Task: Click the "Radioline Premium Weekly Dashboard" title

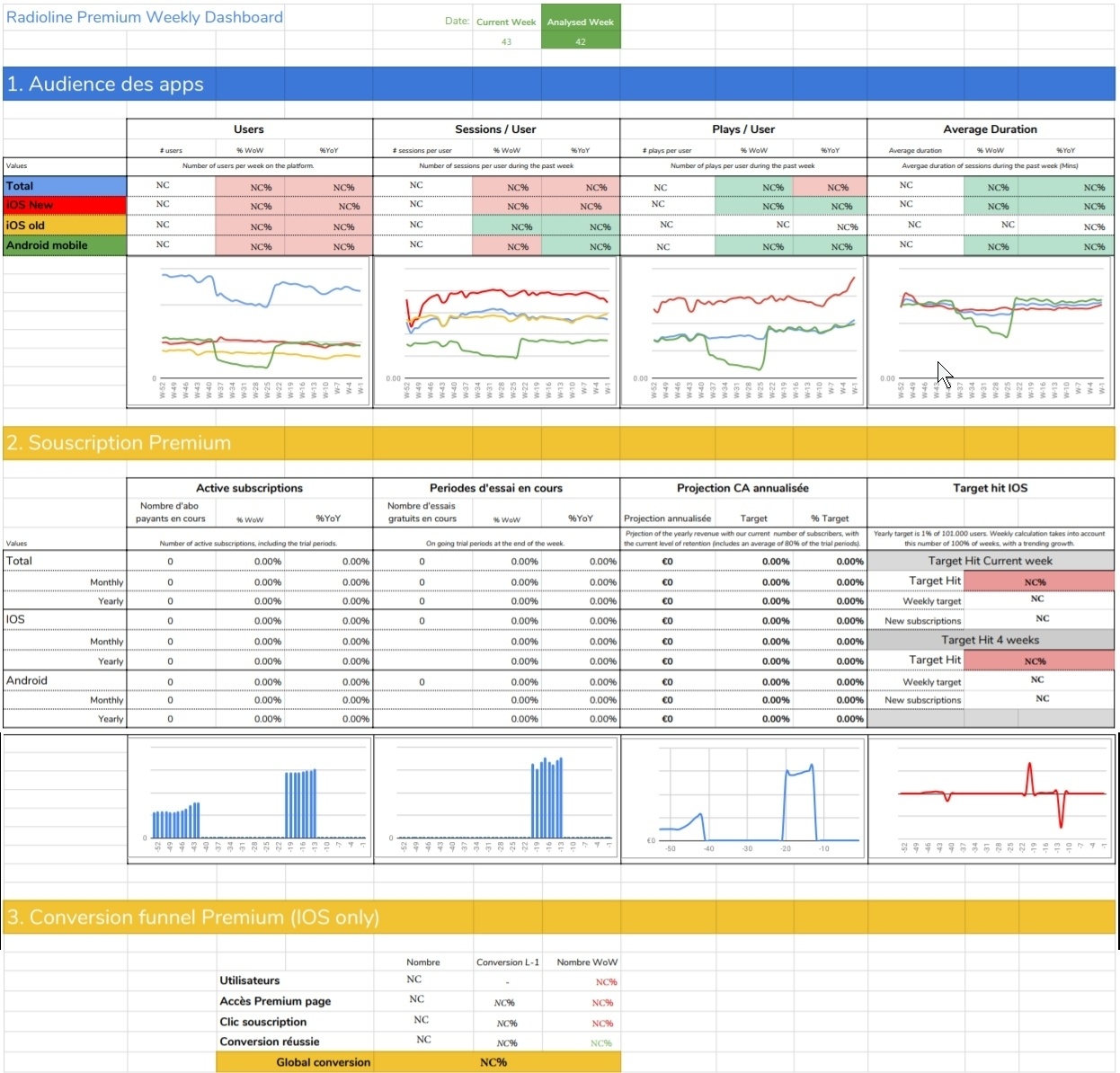Action: [x=144, y=16]
